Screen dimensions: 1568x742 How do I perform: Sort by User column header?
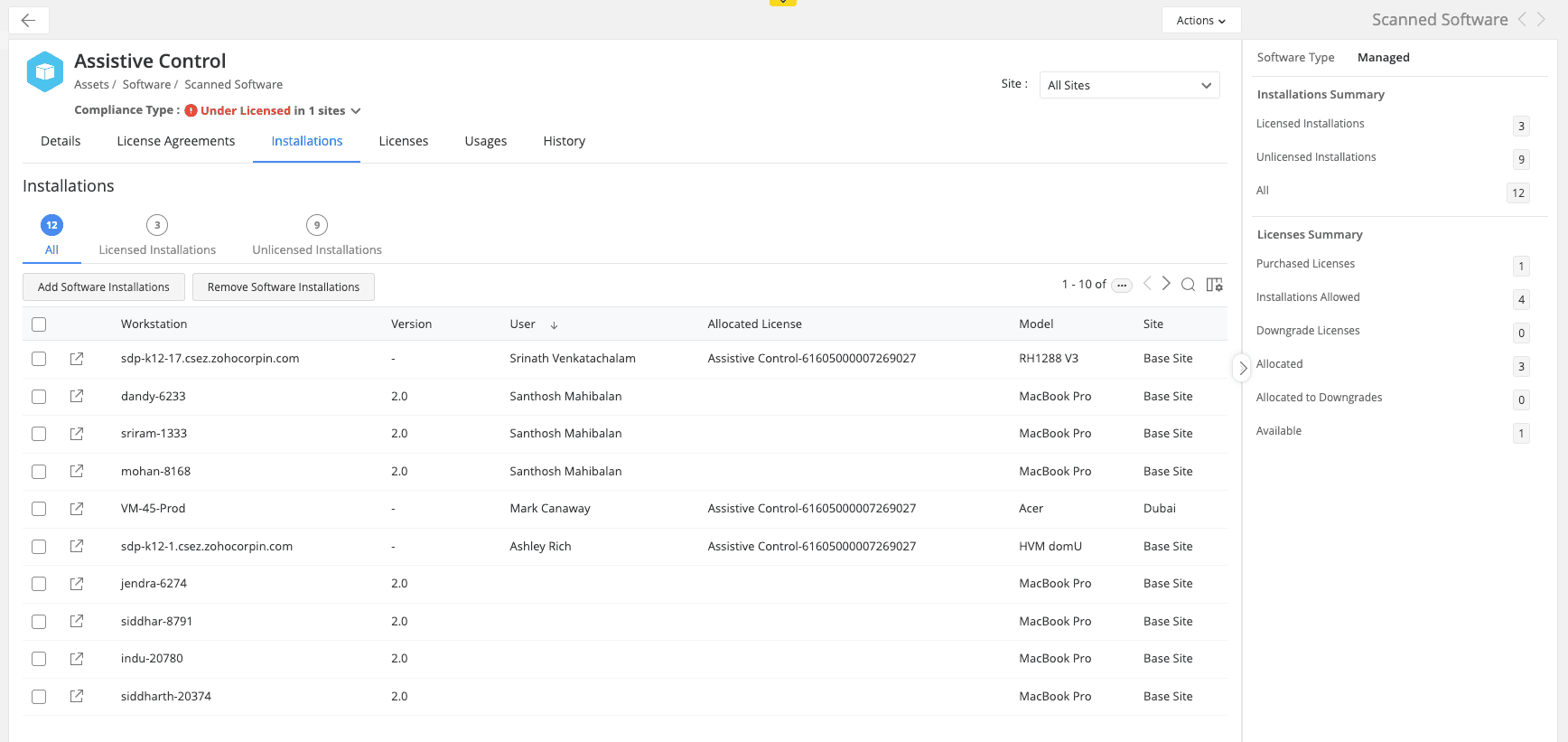tap(523, 324)
